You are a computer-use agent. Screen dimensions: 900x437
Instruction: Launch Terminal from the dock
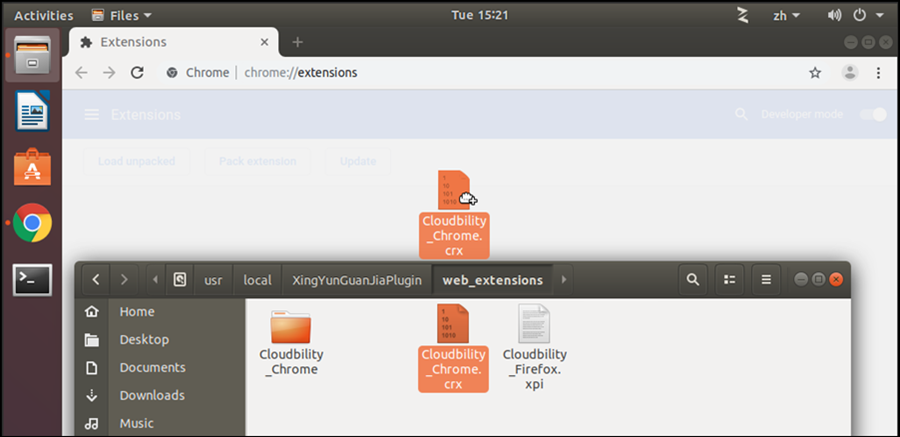(x=32, y=280)
